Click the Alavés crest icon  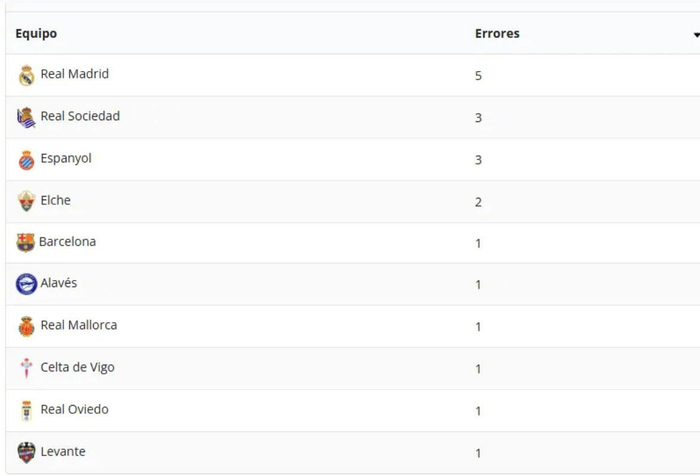click(x=26, y=284)
